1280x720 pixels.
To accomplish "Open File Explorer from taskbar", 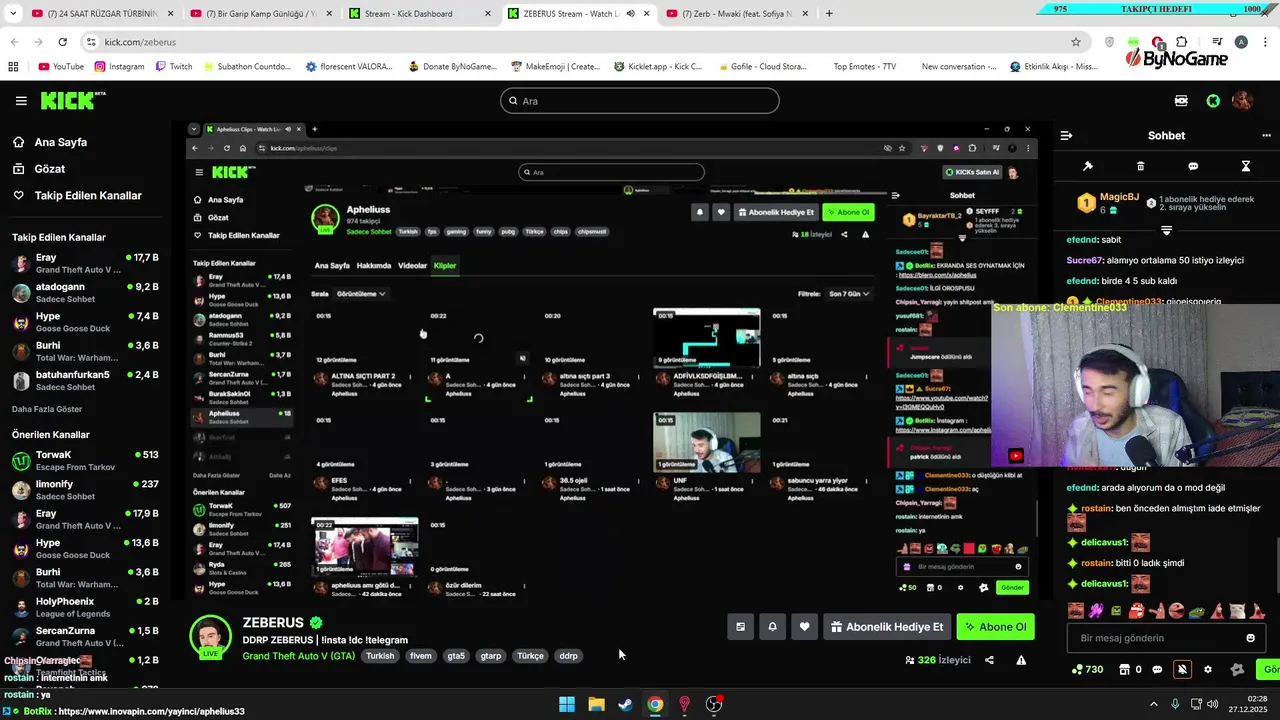I will (x=596, y=704).
